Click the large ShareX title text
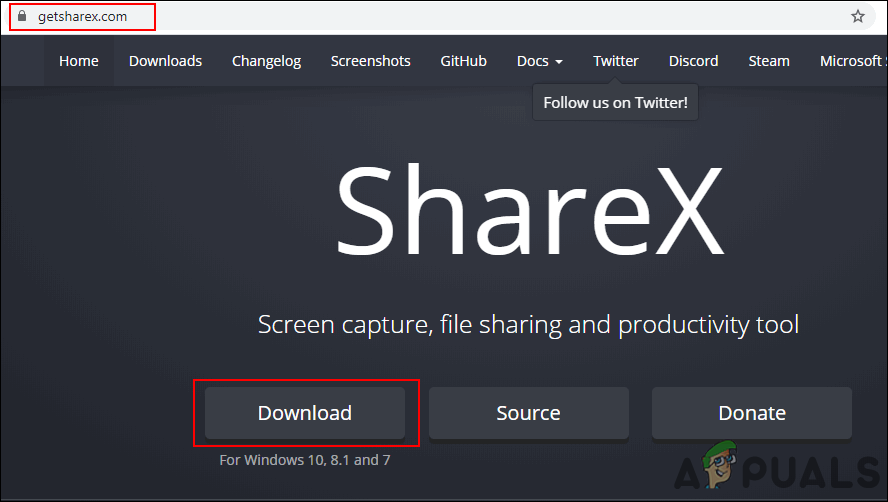The width and height of the screenshot is (888, 502). (x=530, y=210)
